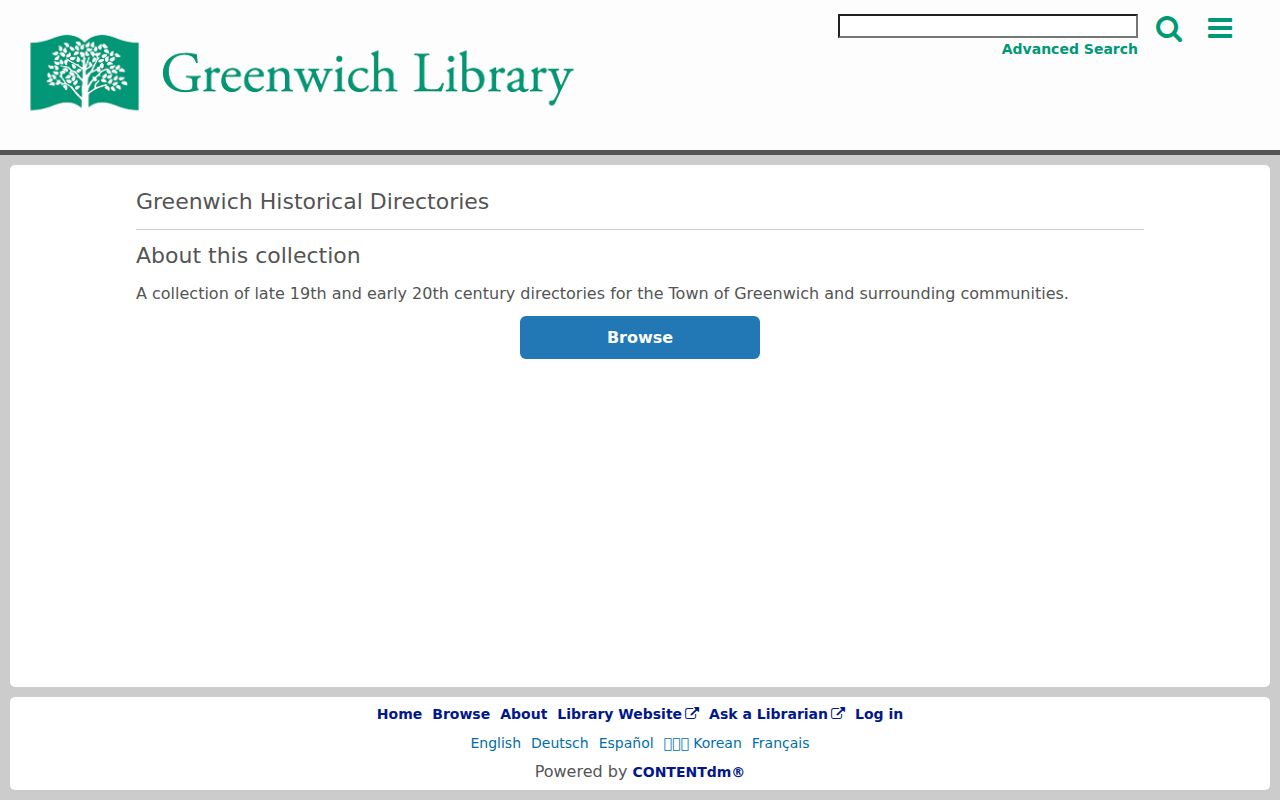This screenshot has height=800, width=1280.
Task: Open Ask a Librarian link
Action: pyautogui.click(x=777, y=714)
